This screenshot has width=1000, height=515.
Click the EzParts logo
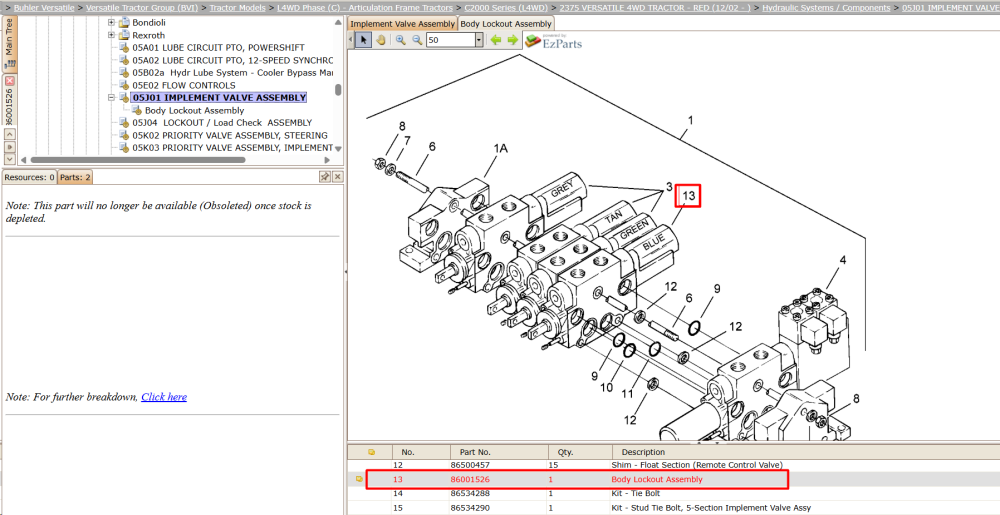click(553, 41)
